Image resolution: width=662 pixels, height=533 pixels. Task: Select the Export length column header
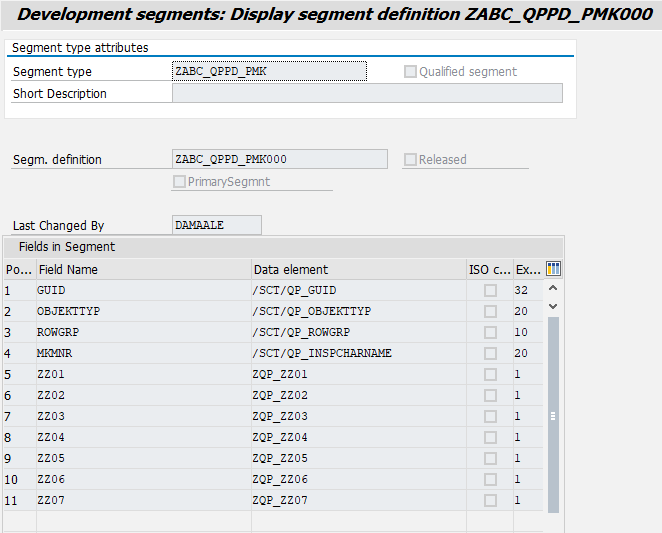(x=527, y=269)
